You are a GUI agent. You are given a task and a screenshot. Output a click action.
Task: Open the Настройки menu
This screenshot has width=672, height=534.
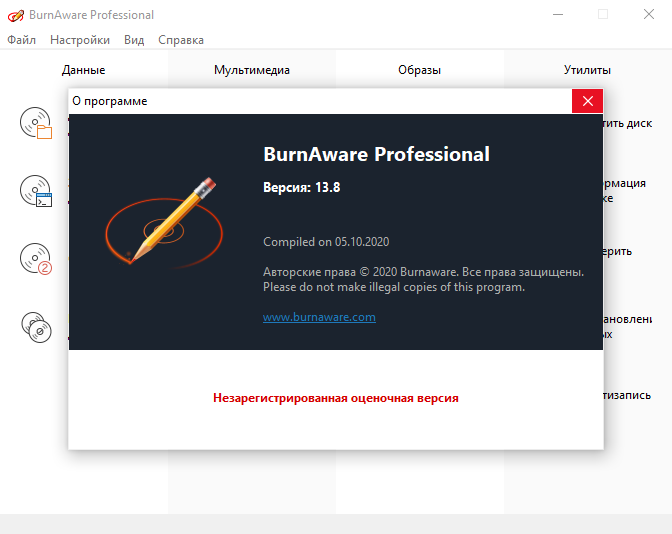pyautogui.click(x=80, y=40)
